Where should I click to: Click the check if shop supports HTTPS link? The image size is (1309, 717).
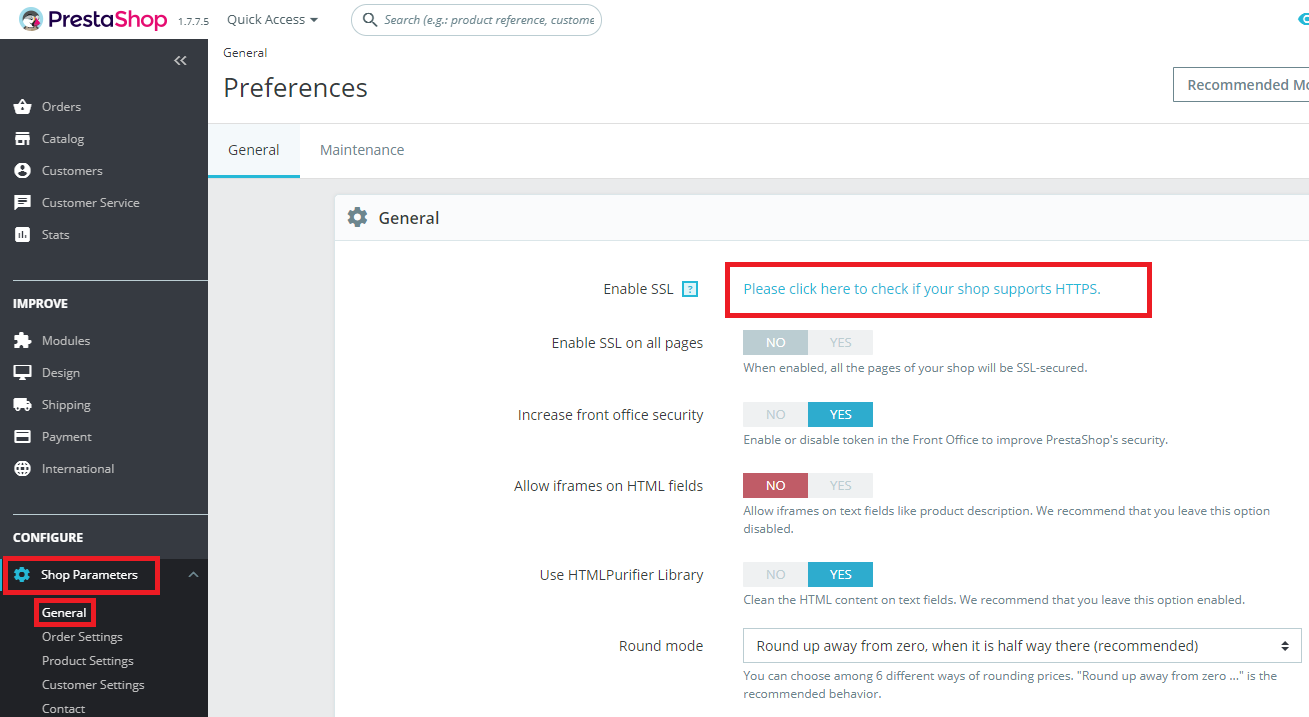[x=921, y=289]
